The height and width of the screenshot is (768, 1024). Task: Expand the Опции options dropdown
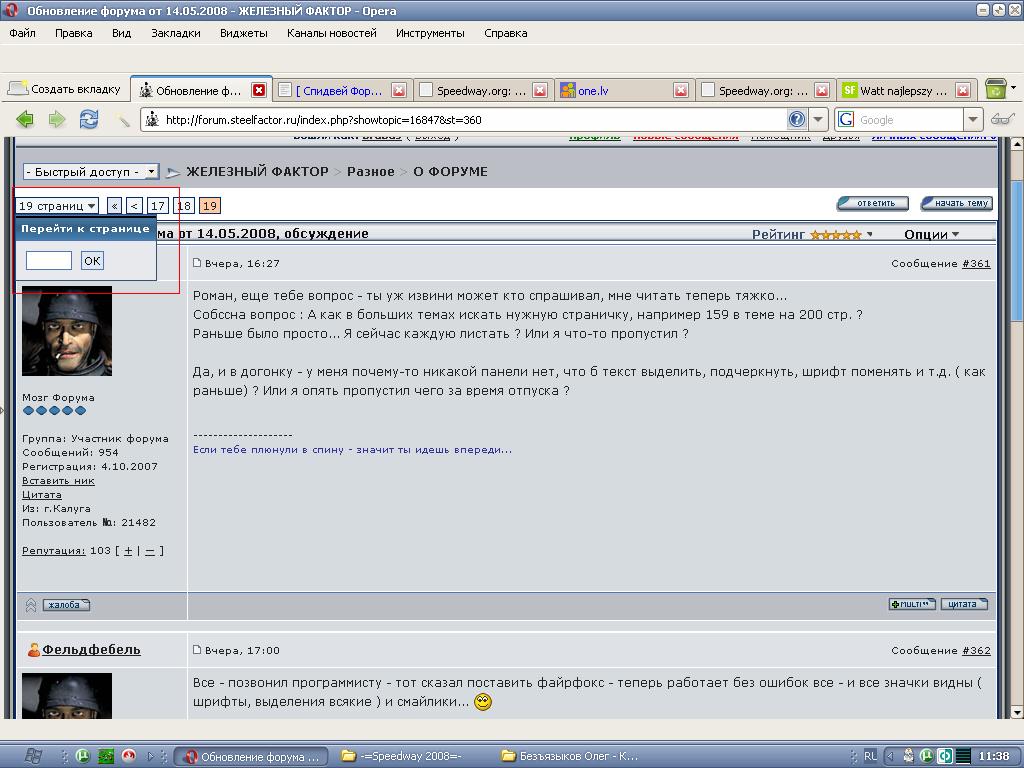pyautogui.click(x=931, y=234)
